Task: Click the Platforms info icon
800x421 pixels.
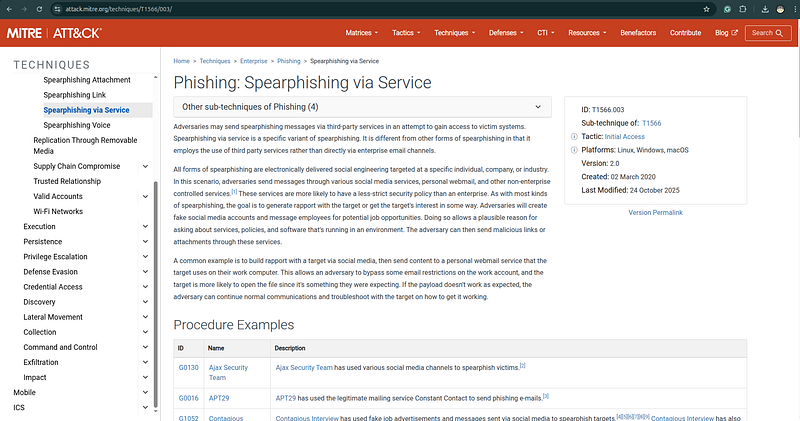Action: pos(574,150)
